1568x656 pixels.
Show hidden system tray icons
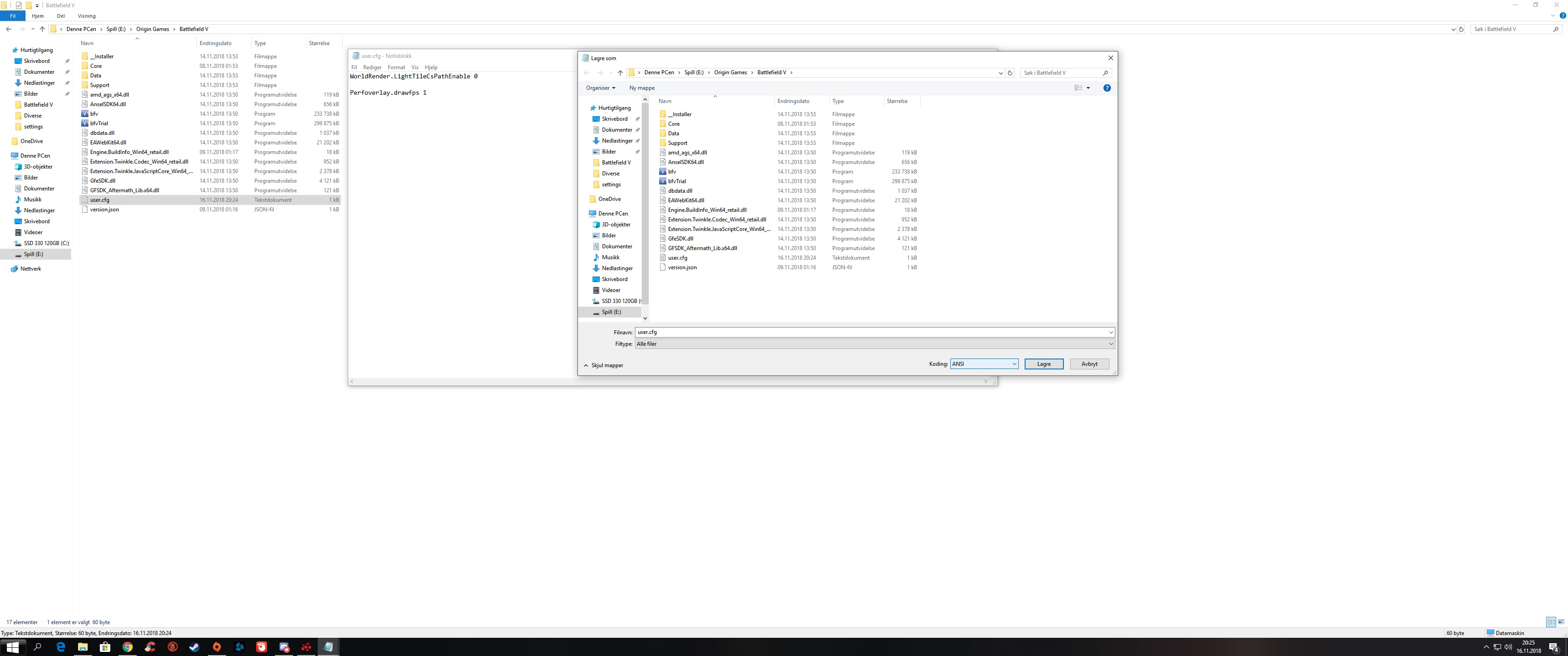coord(1486,647)
